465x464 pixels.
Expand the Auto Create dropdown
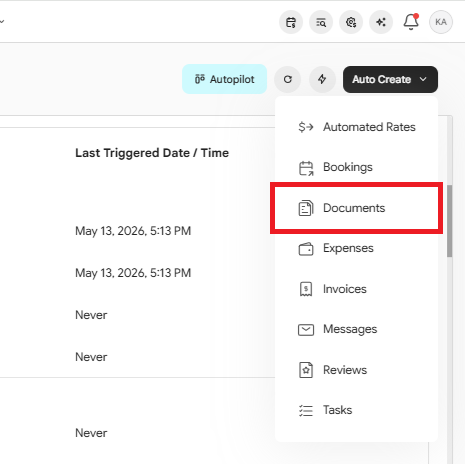point(390,79)
